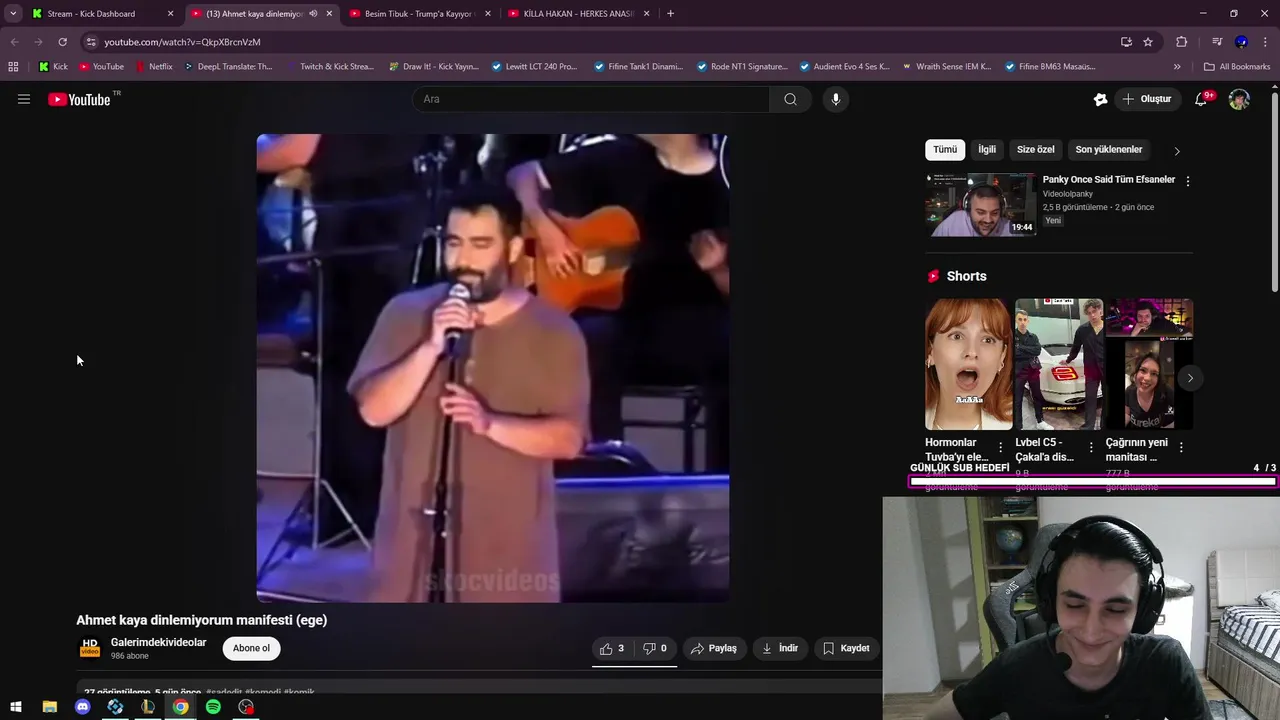Switch to KİLLA HAKAN browser tab
The width and height of the screenshot is (1280, 720).
(x=577, y=14)
